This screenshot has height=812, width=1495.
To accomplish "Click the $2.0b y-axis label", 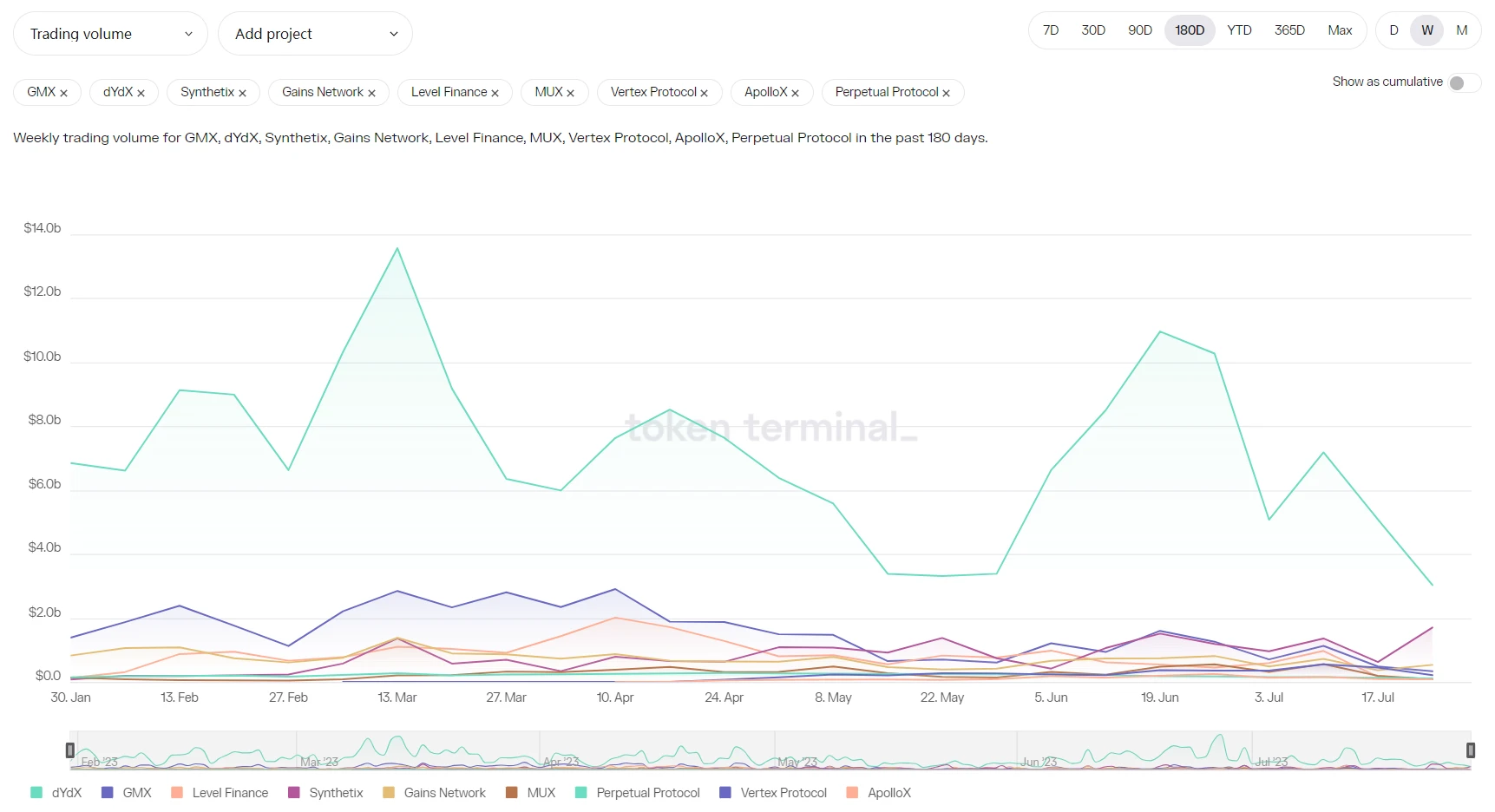I will click(x=44, y=612).
